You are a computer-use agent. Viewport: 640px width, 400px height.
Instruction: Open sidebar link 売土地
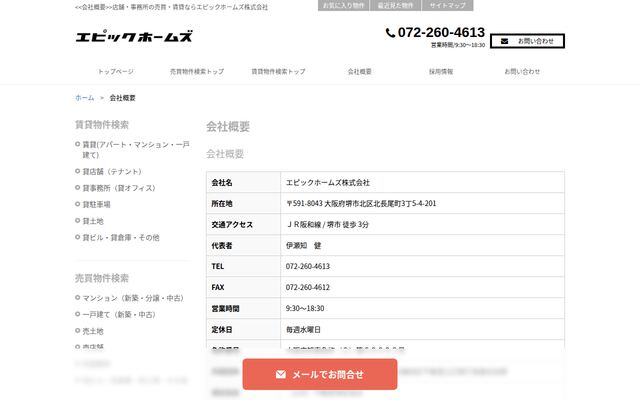93,331
